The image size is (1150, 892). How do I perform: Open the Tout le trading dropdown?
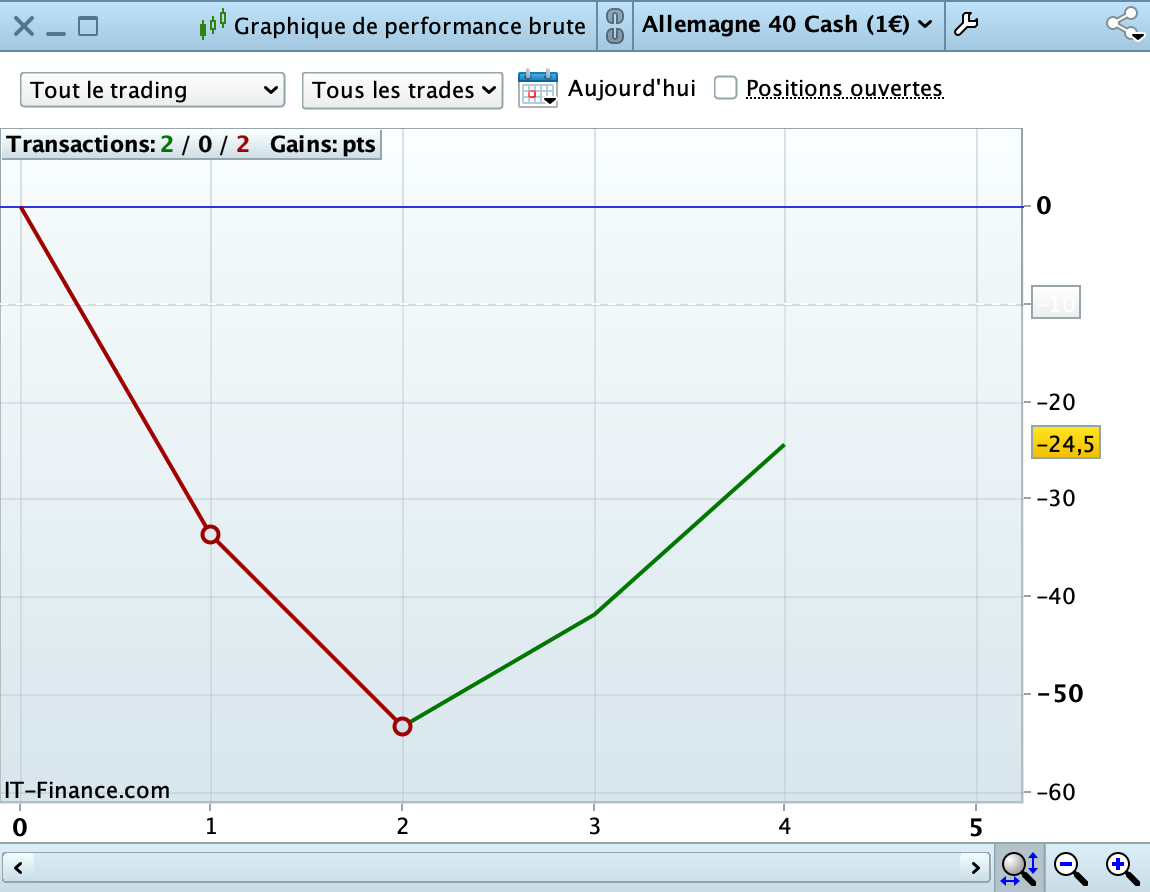[x=153, y=90]
